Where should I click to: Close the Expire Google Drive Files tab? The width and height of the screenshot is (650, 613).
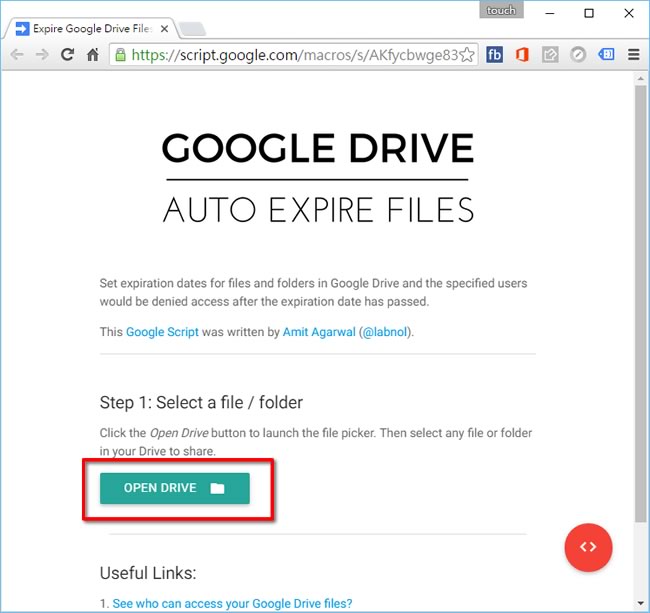click(164, 29)
